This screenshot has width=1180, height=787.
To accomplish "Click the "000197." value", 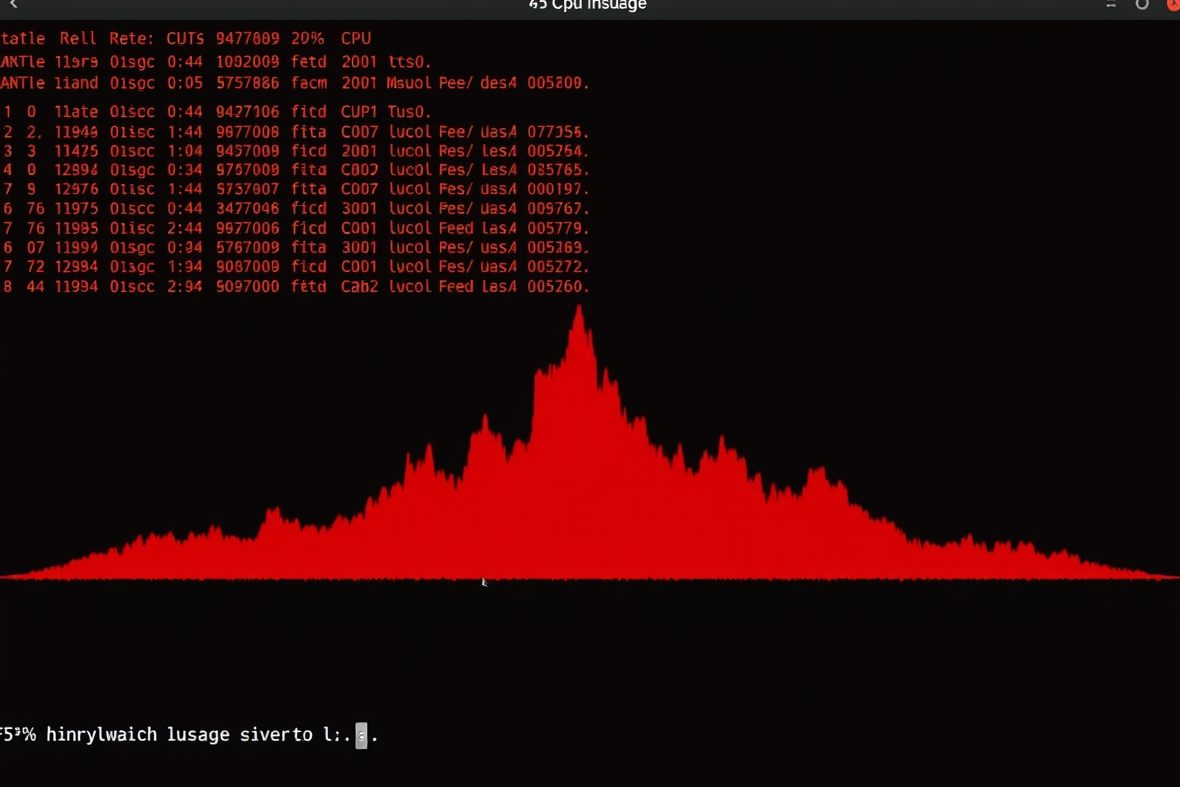I will [558, 190].
